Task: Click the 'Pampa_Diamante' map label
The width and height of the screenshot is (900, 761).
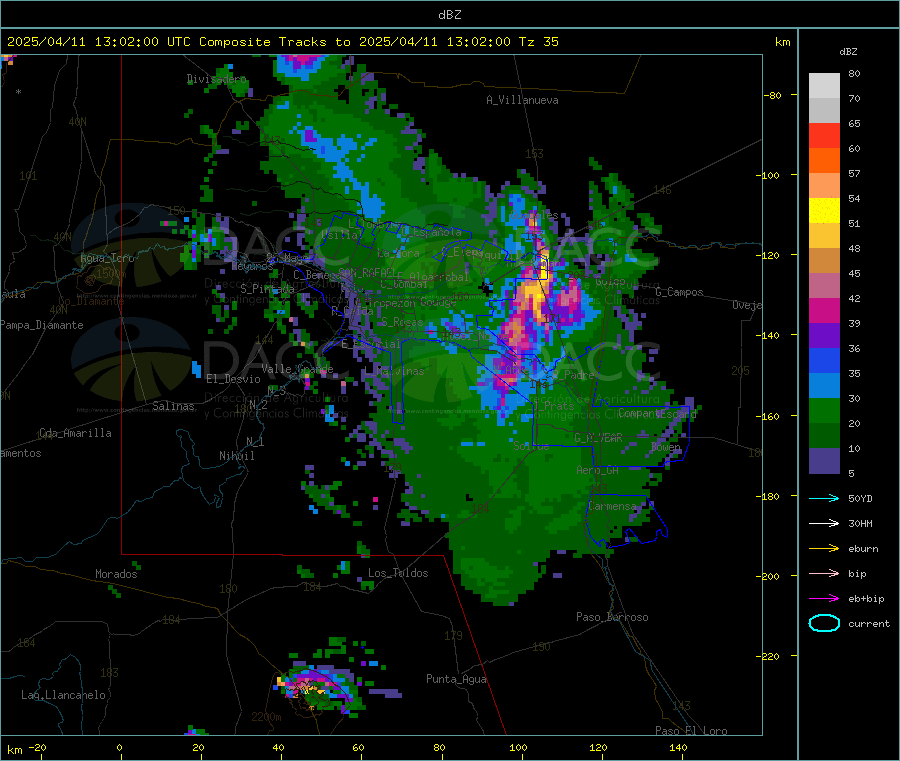Action: coord(41,325)
